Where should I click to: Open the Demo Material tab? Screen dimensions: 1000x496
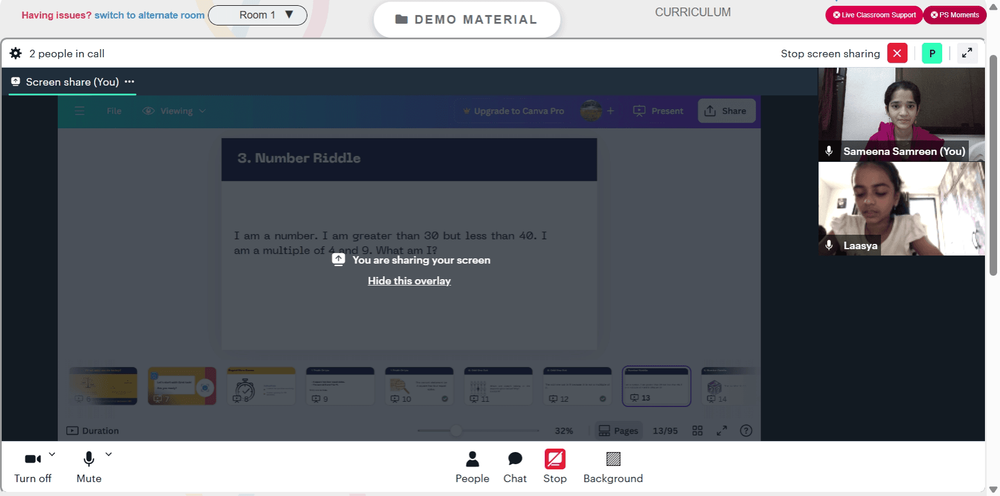[466, 19]
